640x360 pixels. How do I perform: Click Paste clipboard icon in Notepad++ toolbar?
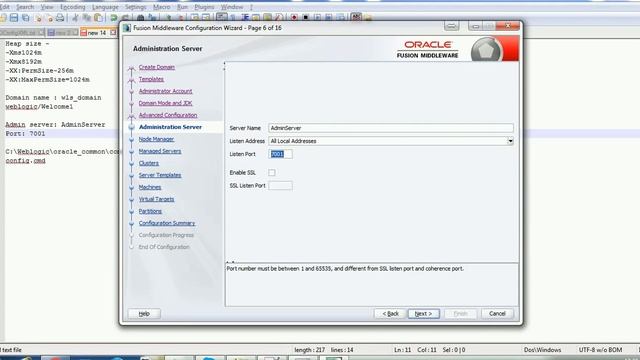(x=98, y=18)
